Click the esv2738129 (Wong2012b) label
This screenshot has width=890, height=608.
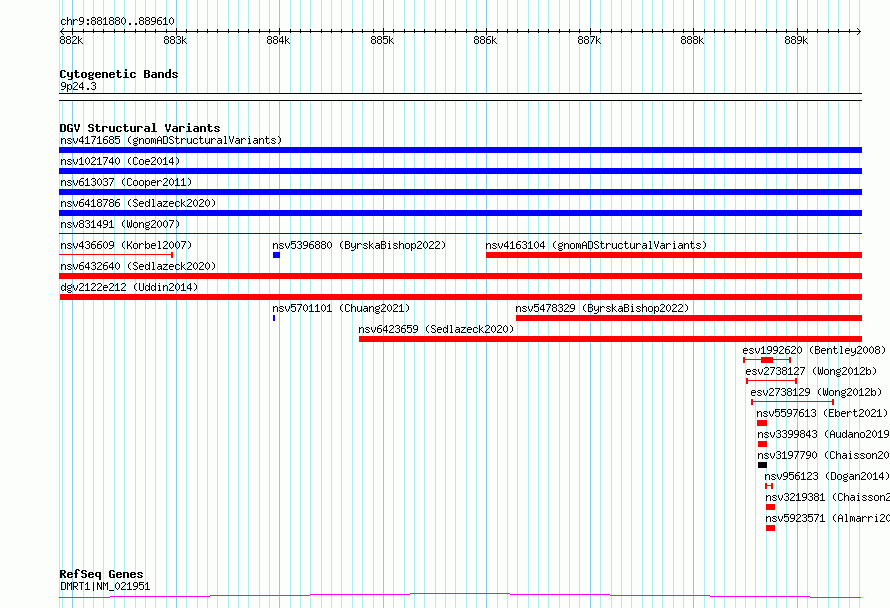point(816,392)
